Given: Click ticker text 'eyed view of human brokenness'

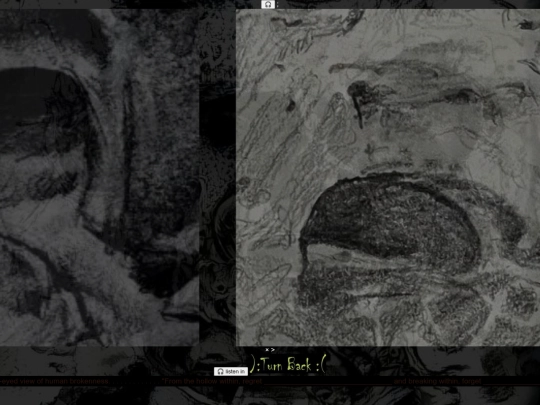Looking at the screenshot, I should (54, 381).
